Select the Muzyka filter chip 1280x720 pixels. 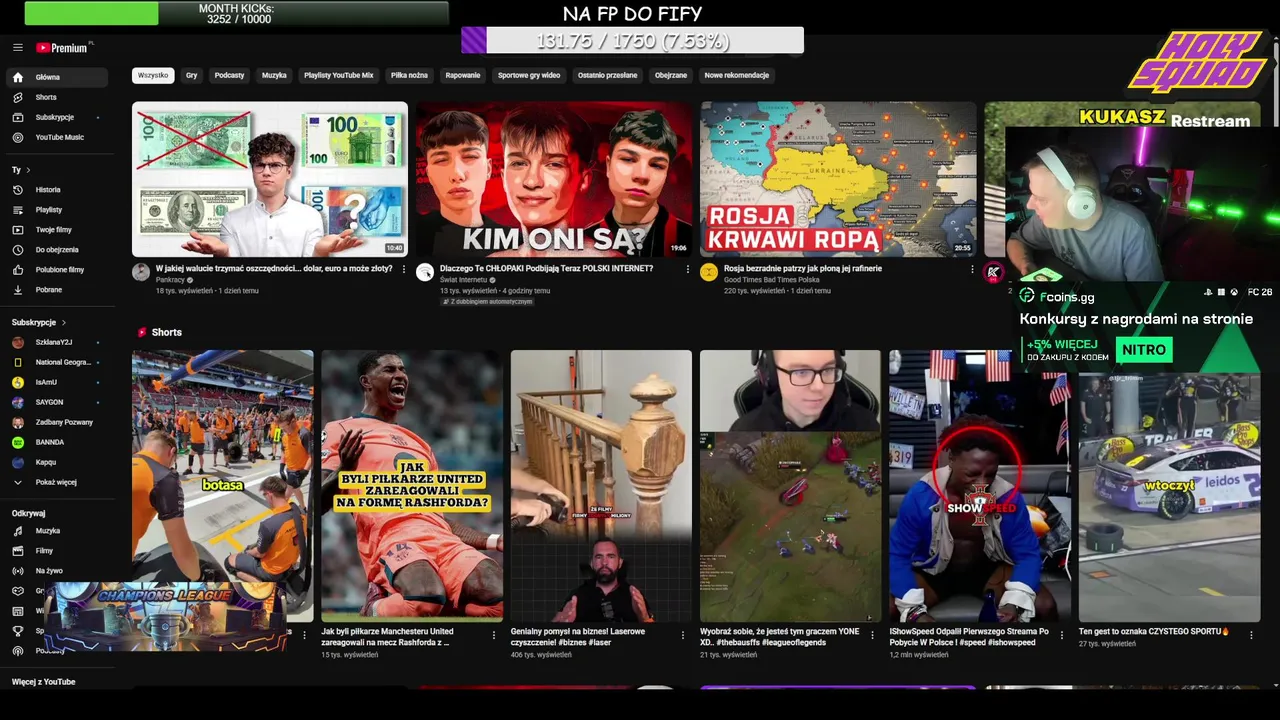tap(274, 75)
